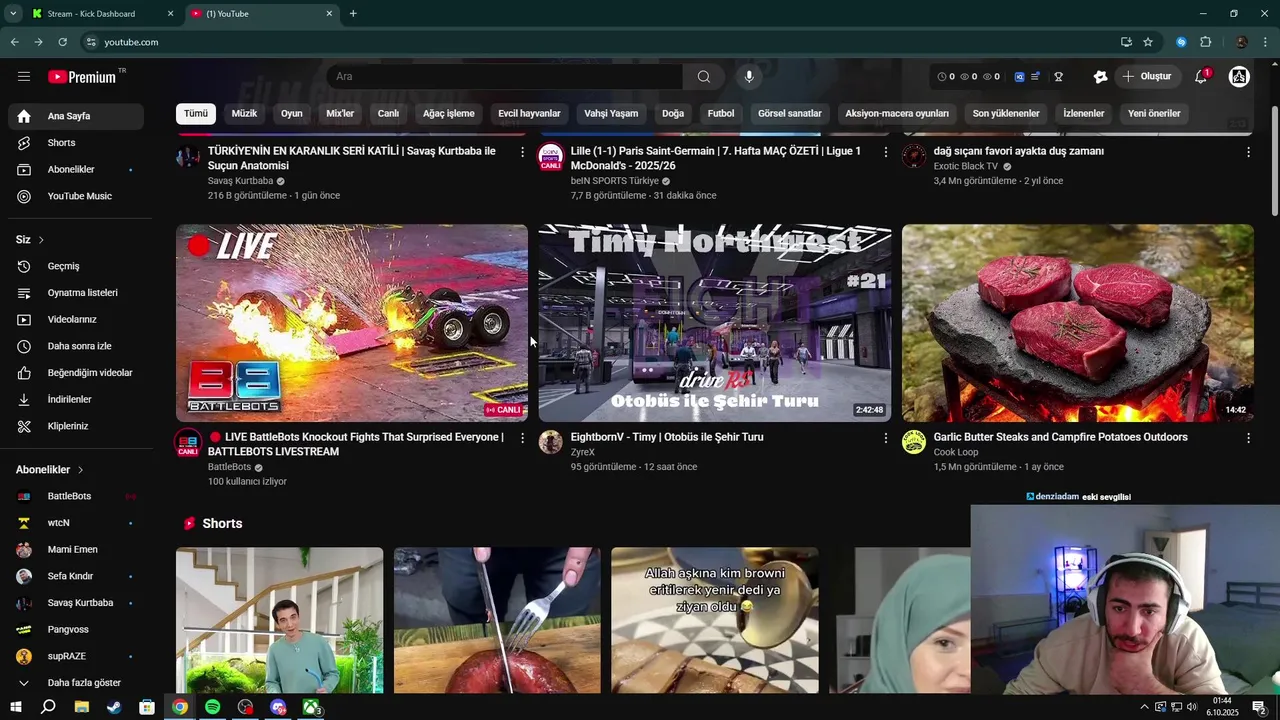This screenshot has width=1280, height=720.
Task: Open options menu for BattleBots video
Action: (x=522, y=438)
